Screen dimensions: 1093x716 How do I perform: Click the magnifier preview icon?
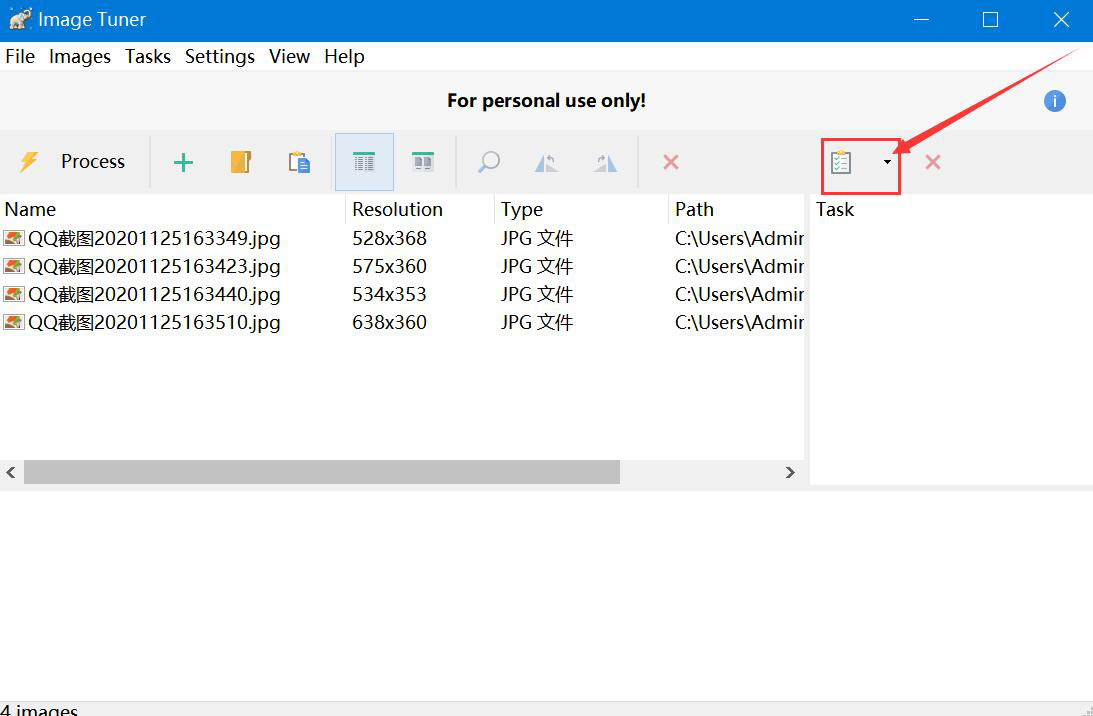(488, 162)
